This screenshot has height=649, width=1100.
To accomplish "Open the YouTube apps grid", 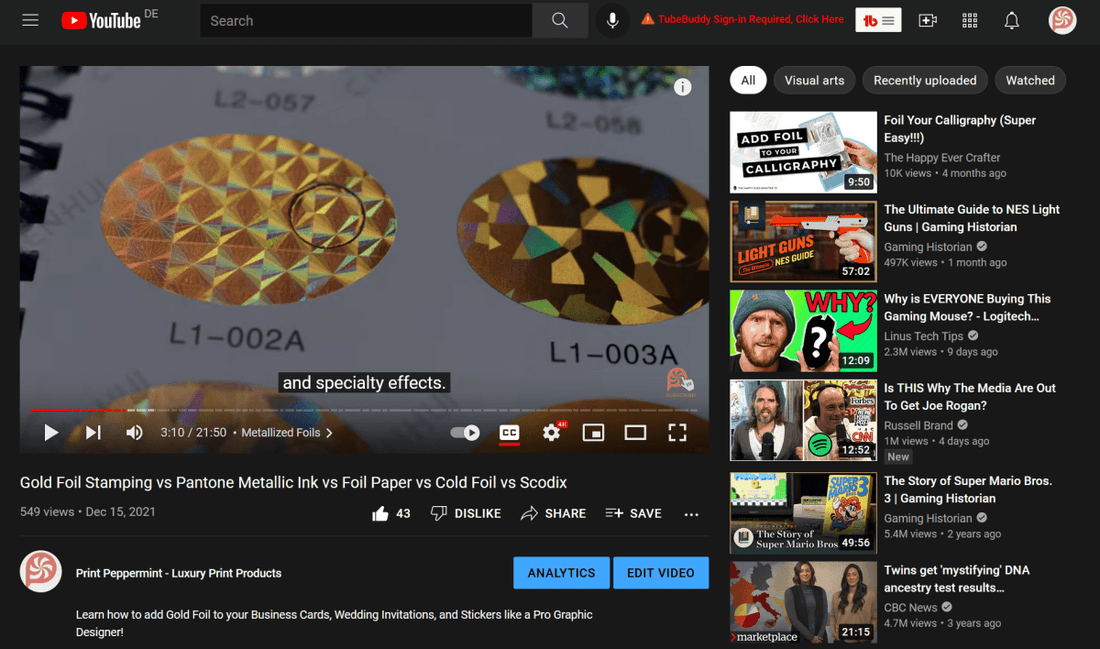I will pyautogui.click(x=969, y=20).
